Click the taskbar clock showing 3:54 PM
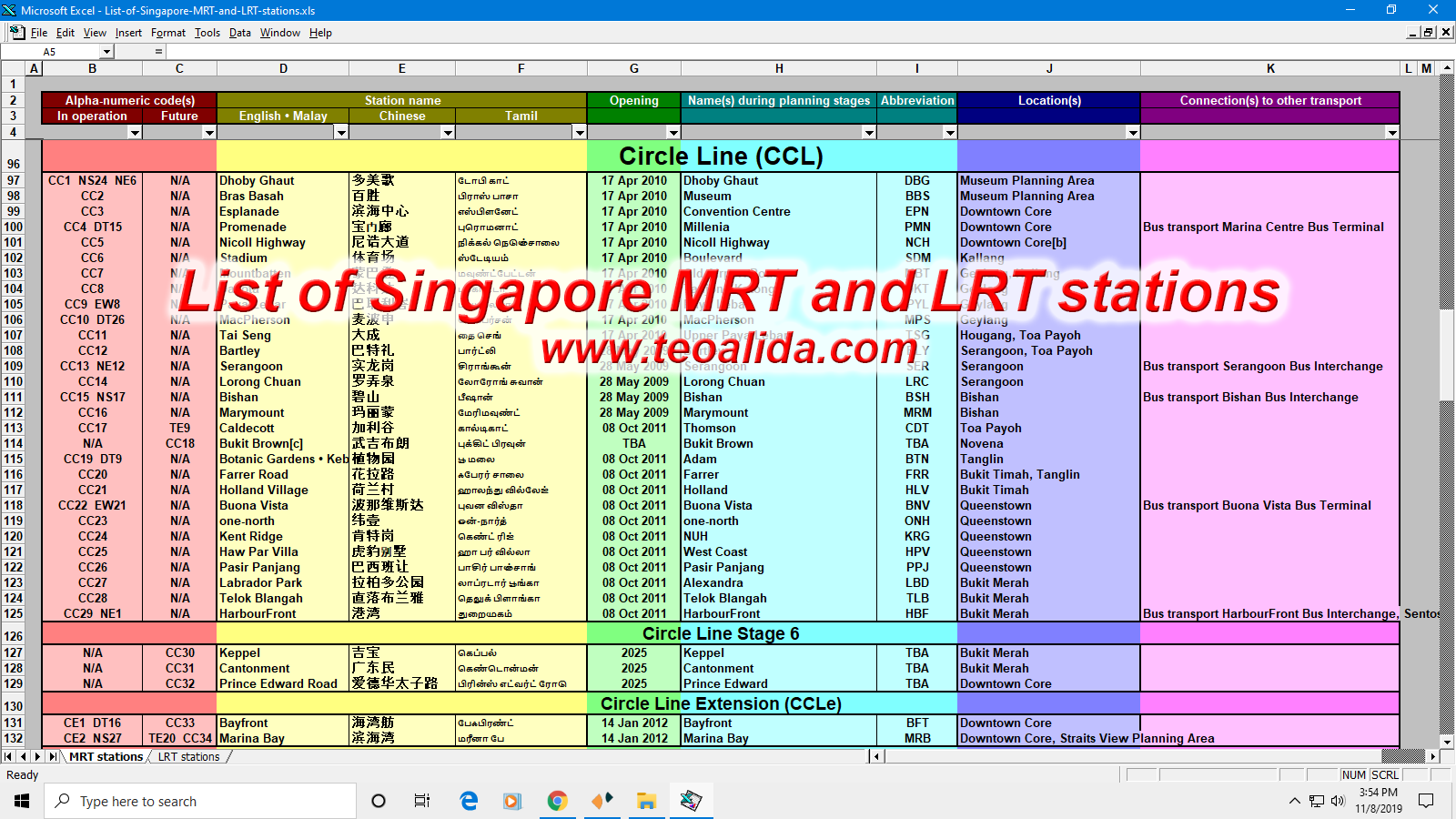The height and width of the screenshot is (819, 1456). coord(1378,801)
